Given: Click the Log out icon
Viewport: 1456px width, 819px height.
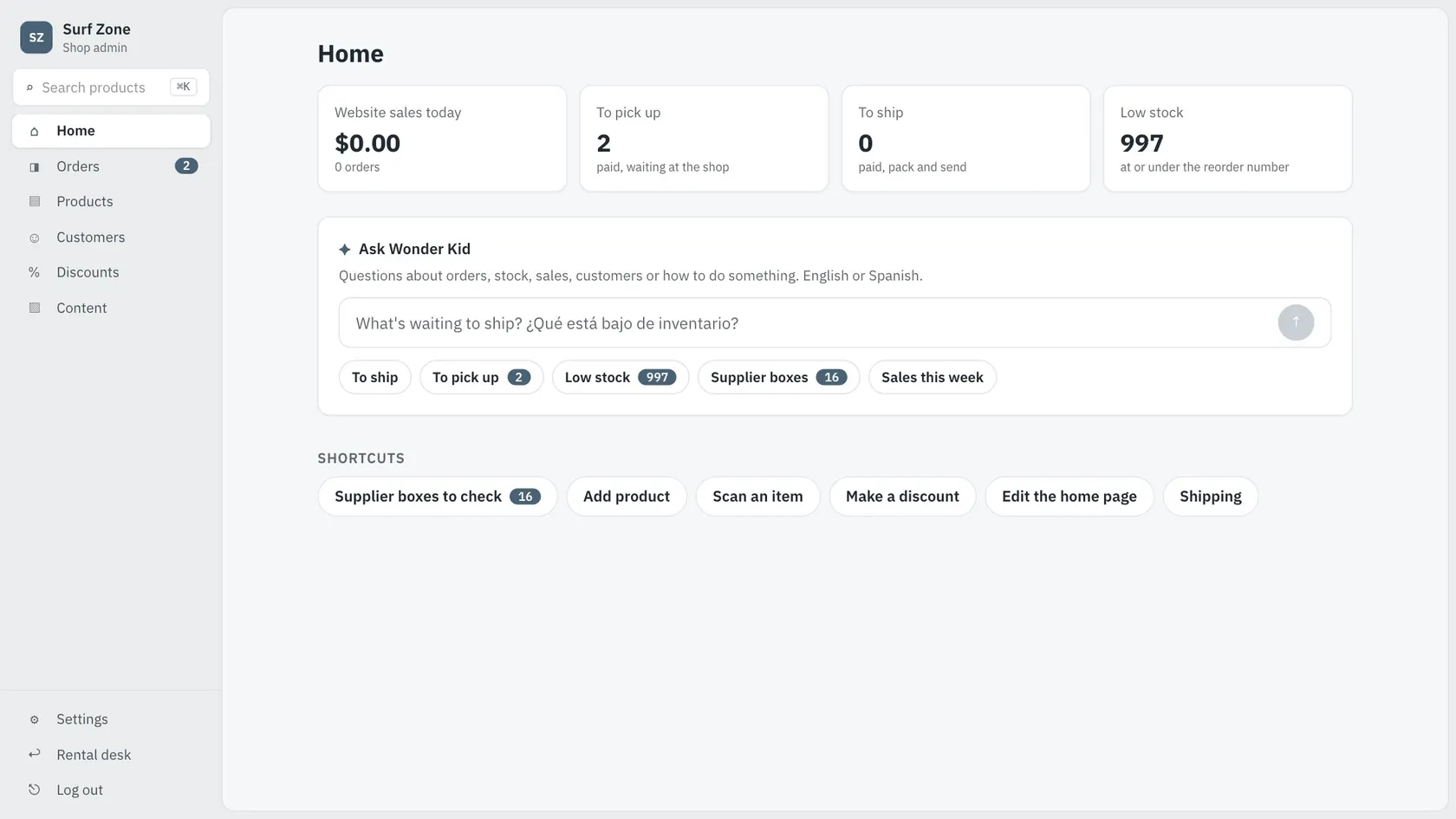Looking at the screenshot, I should [x=35, y=790].
